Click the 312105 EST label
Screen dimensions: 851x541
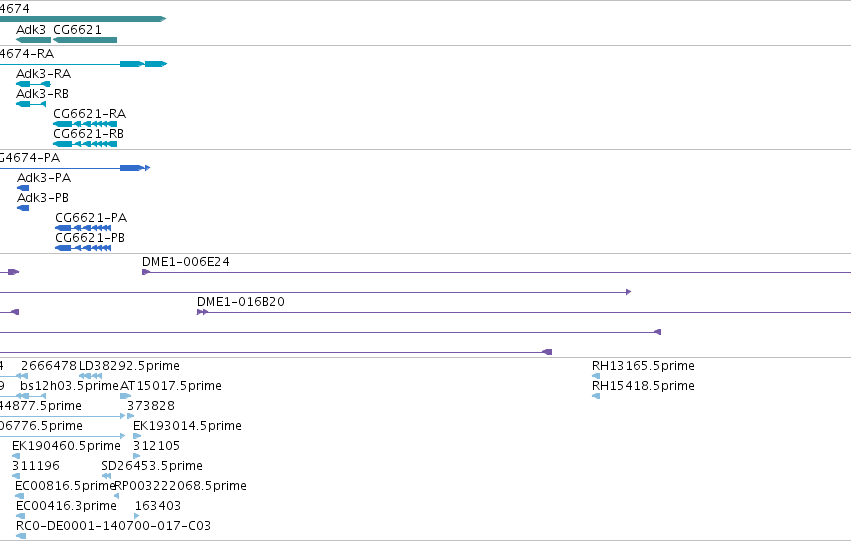pos(156,447)
